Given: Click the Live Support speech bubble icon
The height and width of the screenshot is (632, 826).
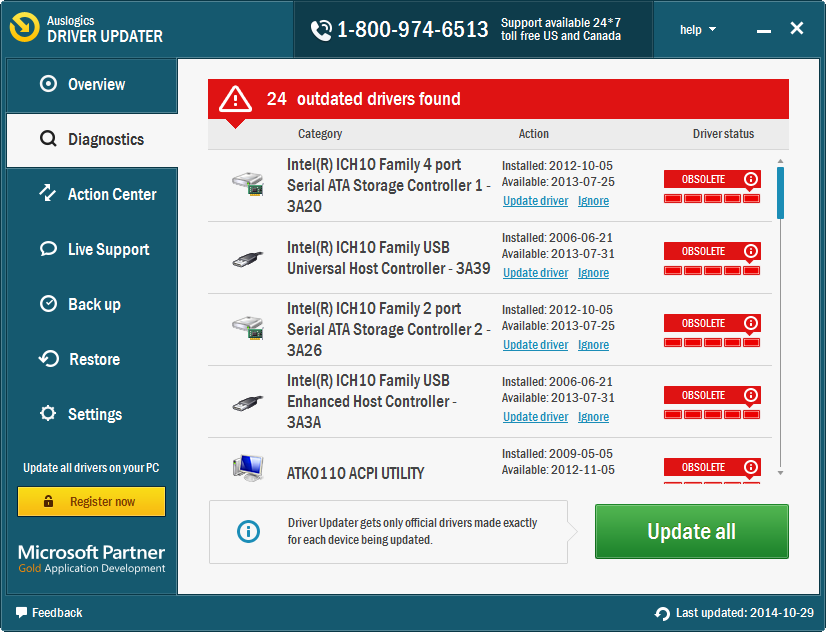Looking at the screenshot, I should click(x=48, y=248).
